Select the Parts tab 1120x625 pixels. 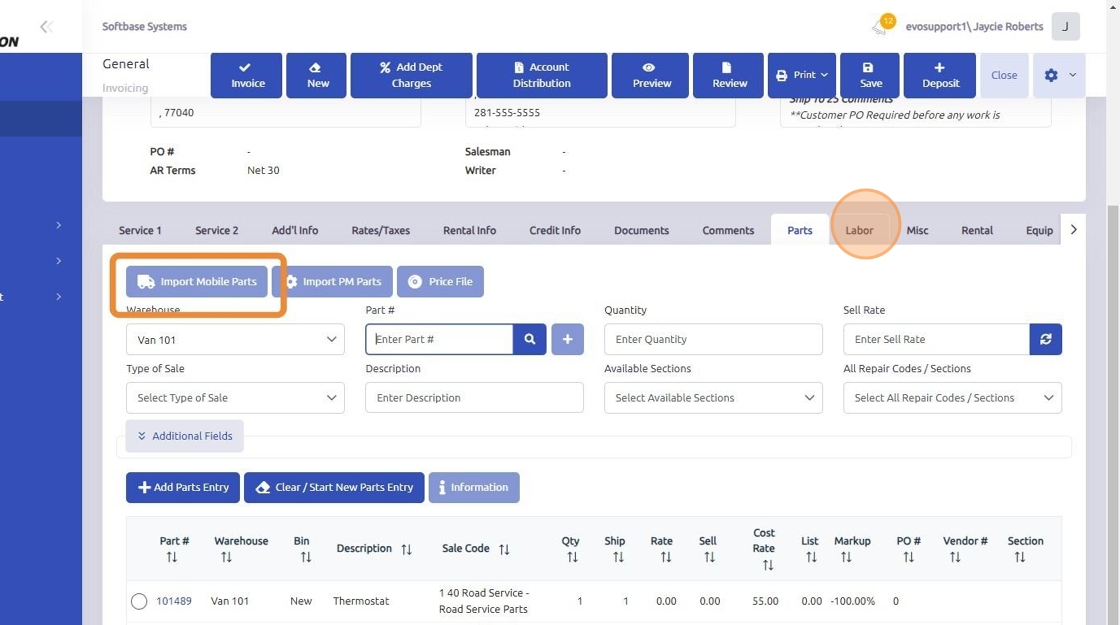[799, 230]
